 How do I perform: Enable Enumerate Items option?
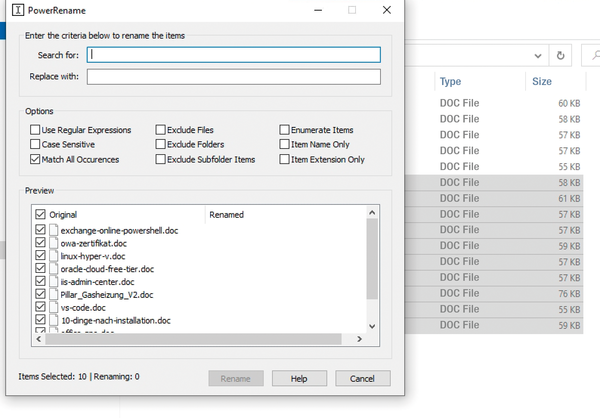[284, 130]
